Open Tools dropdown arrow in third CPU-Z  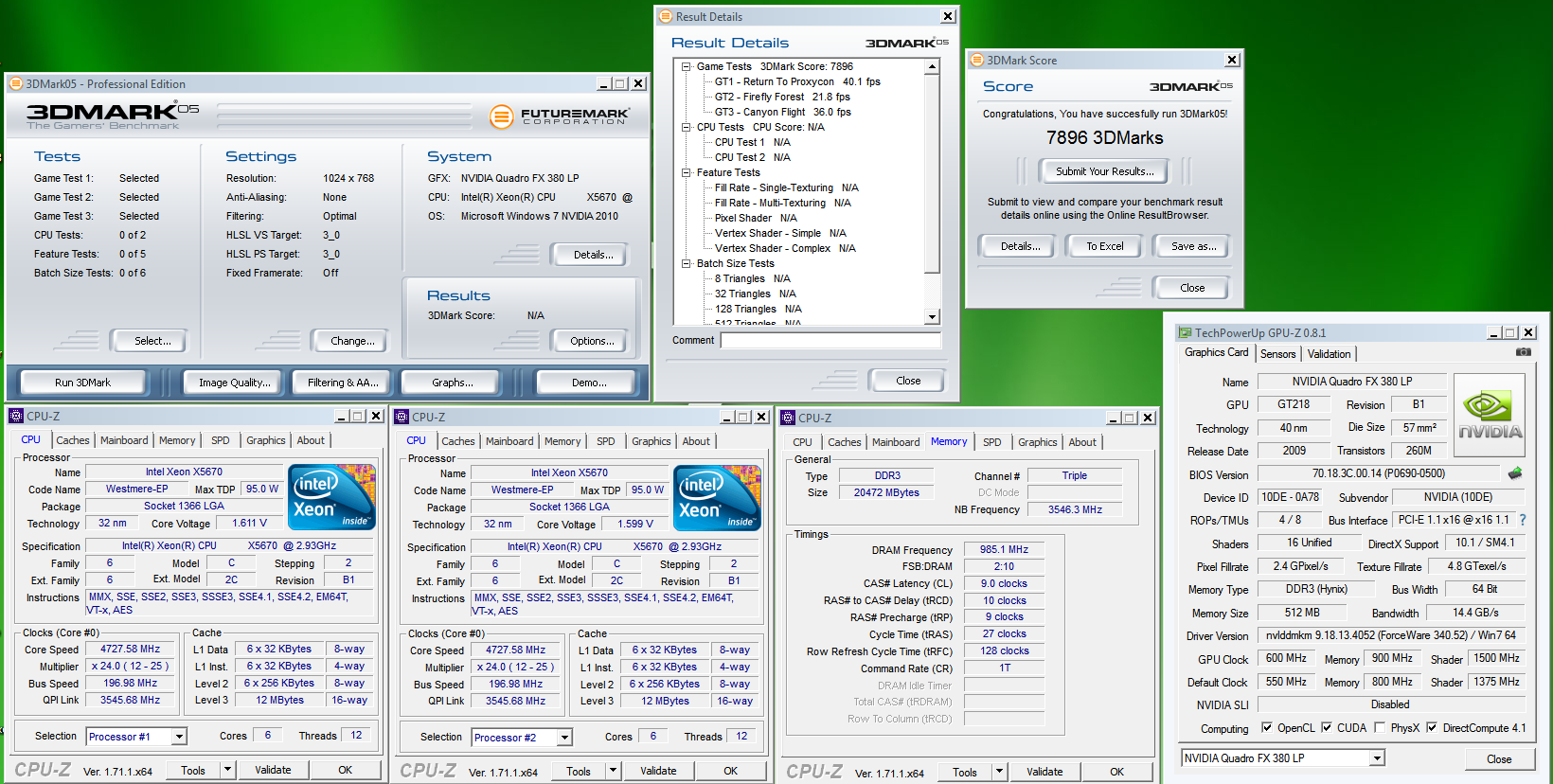(999, 772)
